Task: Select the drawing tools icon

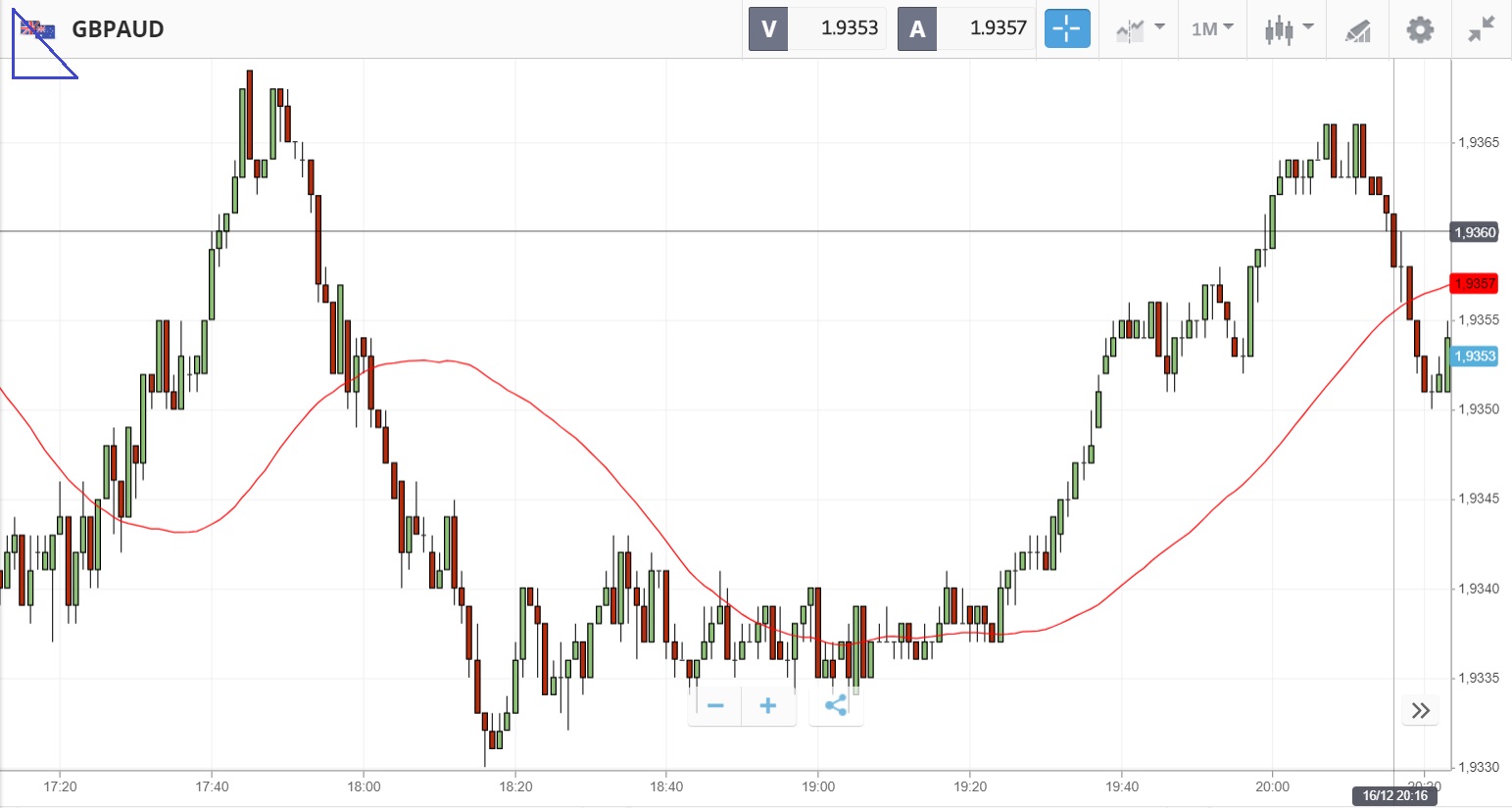Action: tap(1357, 30)
